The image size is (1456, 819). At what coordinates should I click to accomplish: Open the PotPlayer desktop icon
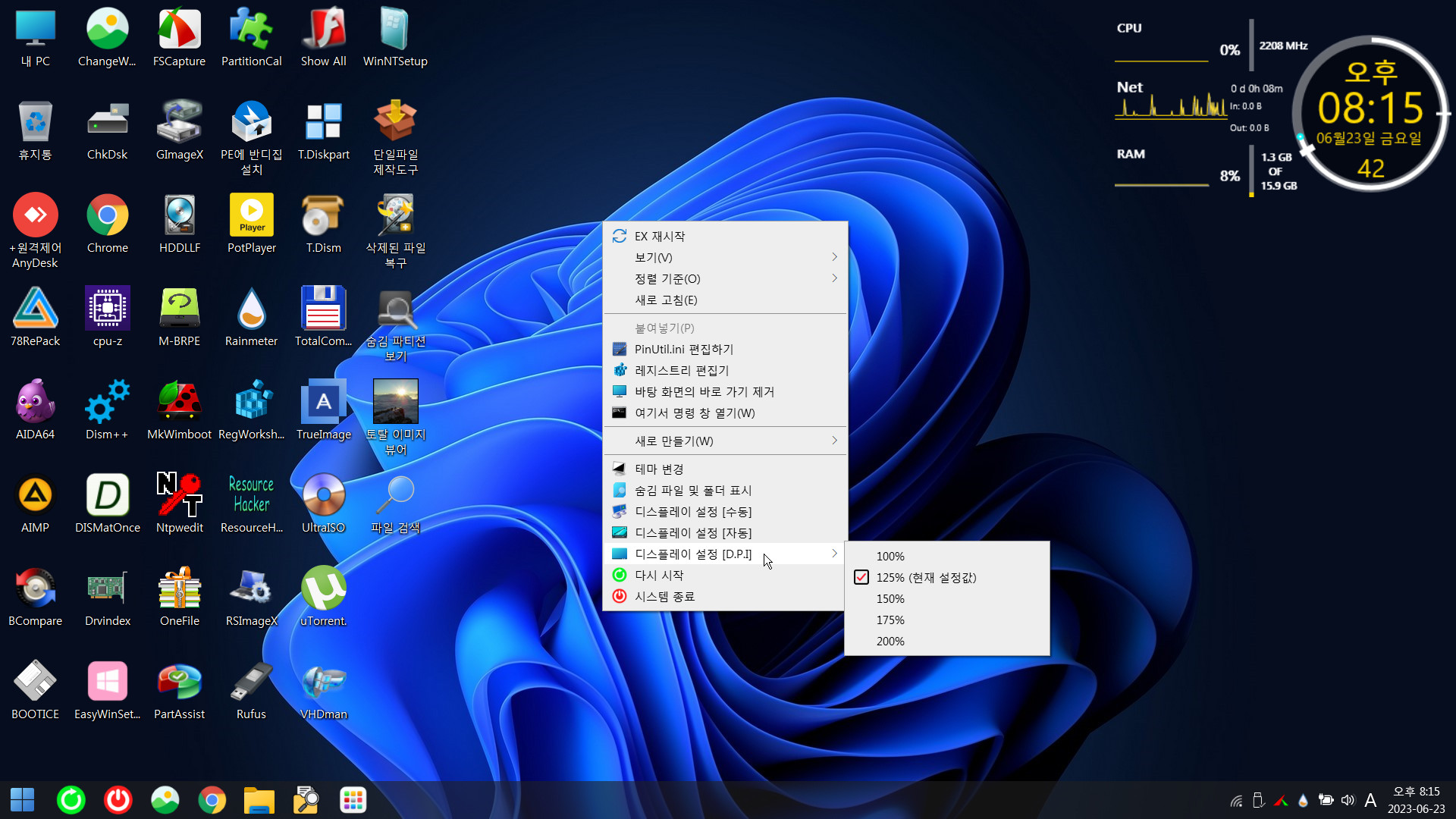click(251, 224)
